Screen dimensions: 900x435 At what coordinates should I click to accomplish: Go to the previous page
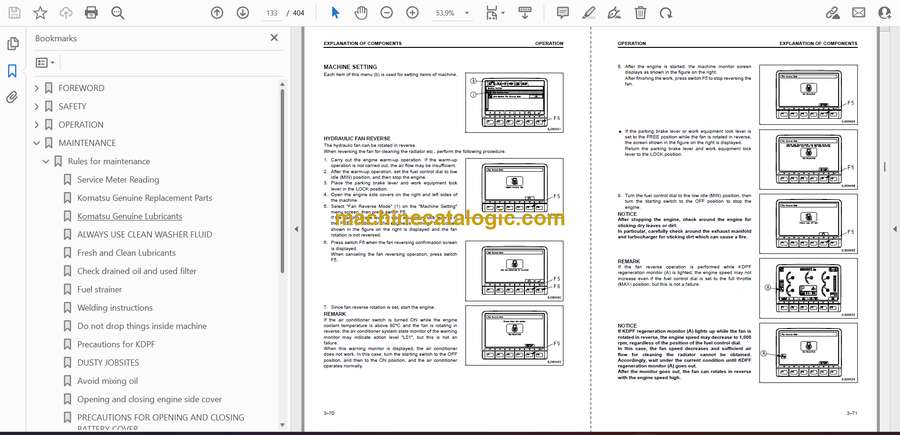(216, 13)
